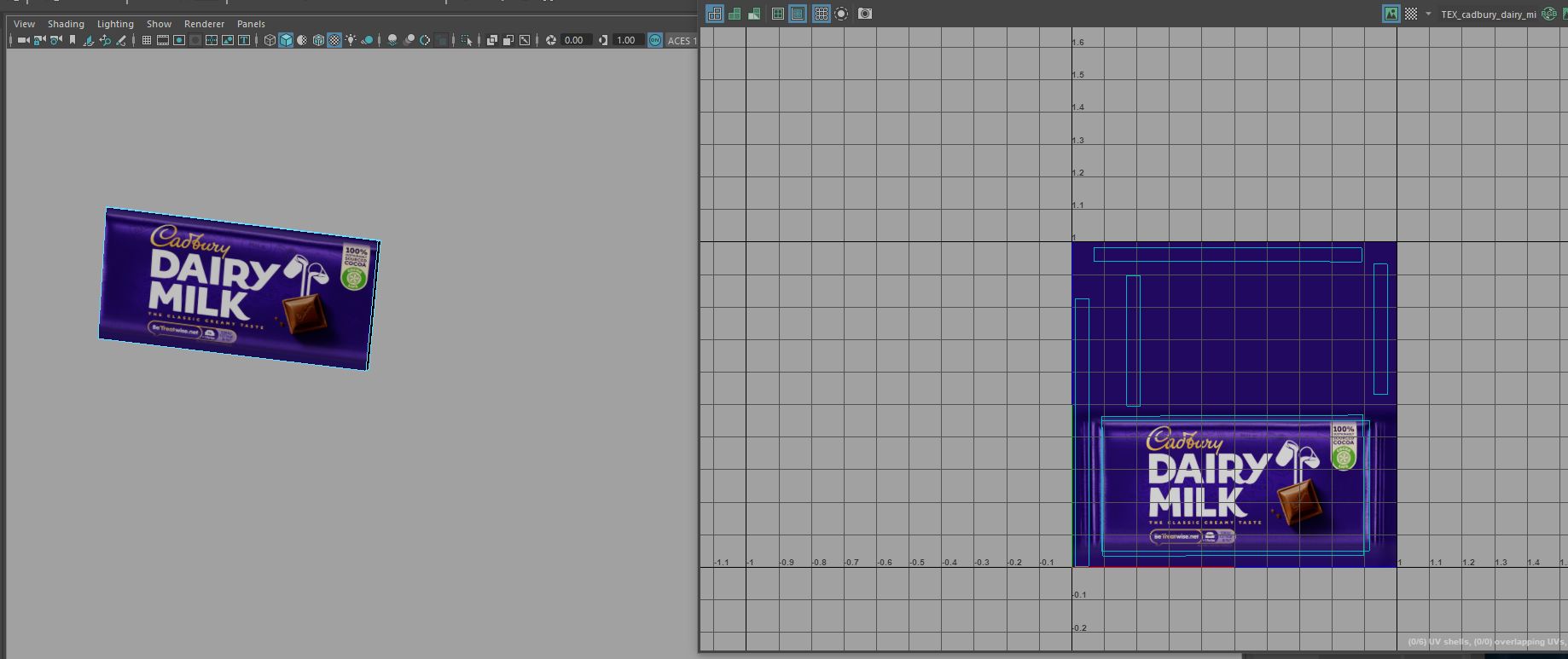Click the UV isolate select icon
1568x659 pixels.
click(841, 14)
